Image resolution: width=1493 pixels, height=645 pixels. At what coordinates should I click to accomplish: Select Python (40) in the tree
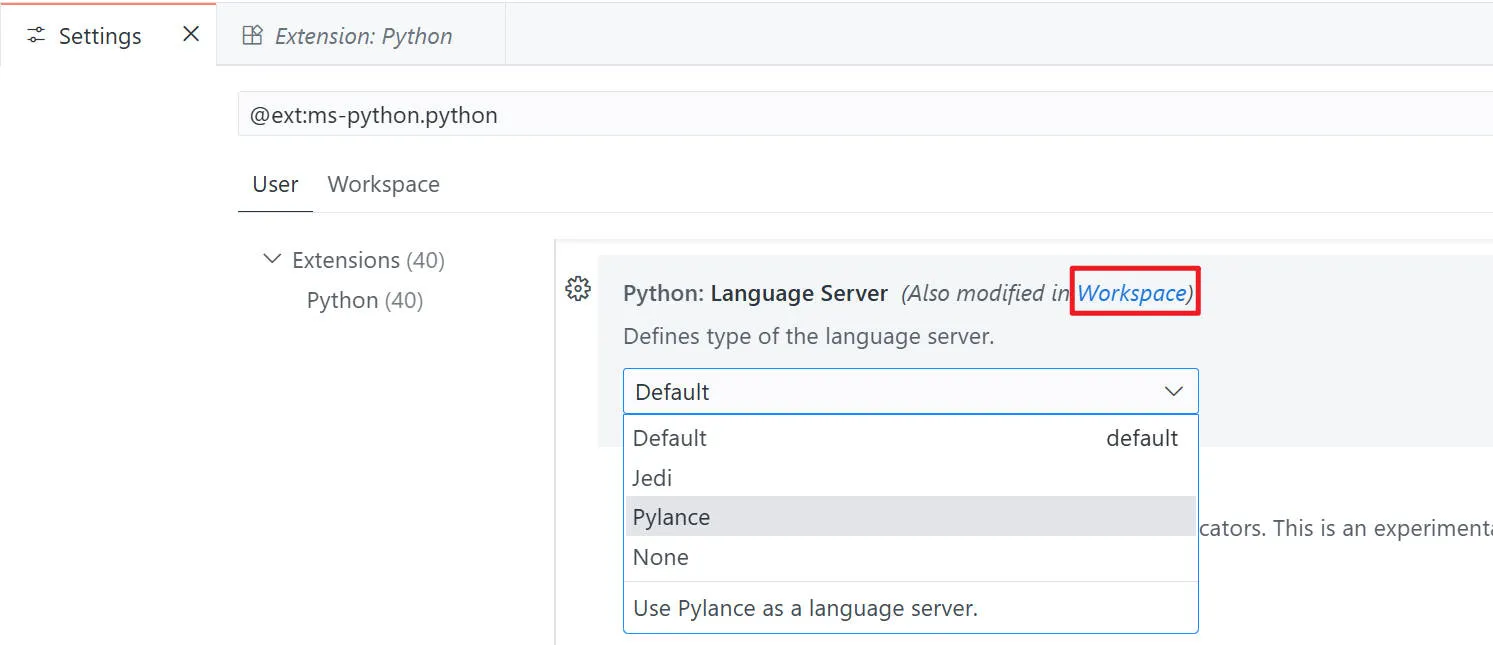364,301
